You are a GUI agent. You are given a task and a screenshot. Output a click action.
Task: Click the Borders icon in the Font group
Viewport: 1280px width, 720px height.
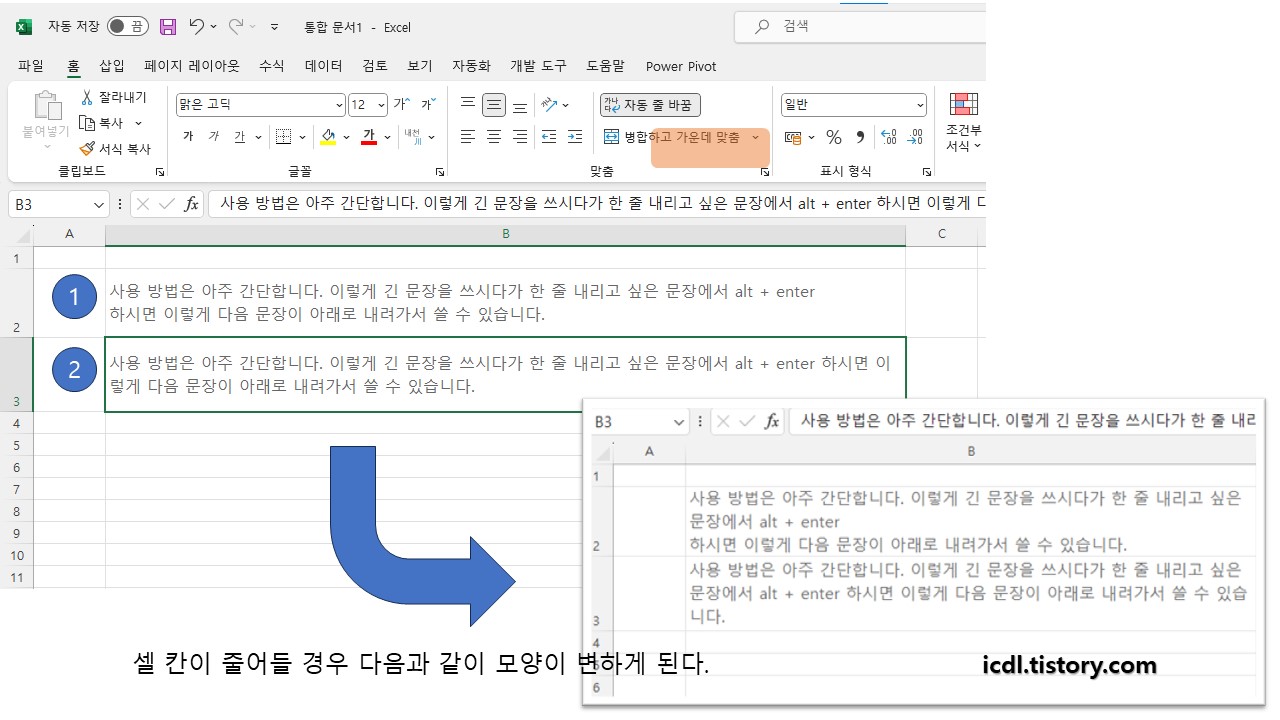pyautogui.click(x=283, y=136)
